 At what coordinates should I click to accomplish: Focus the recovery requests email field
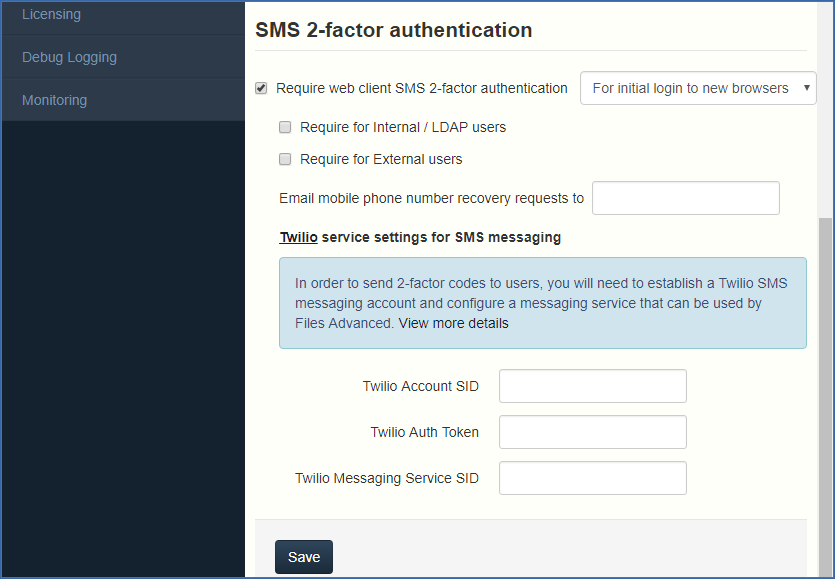pyautogui.click(x=686, y=198)
